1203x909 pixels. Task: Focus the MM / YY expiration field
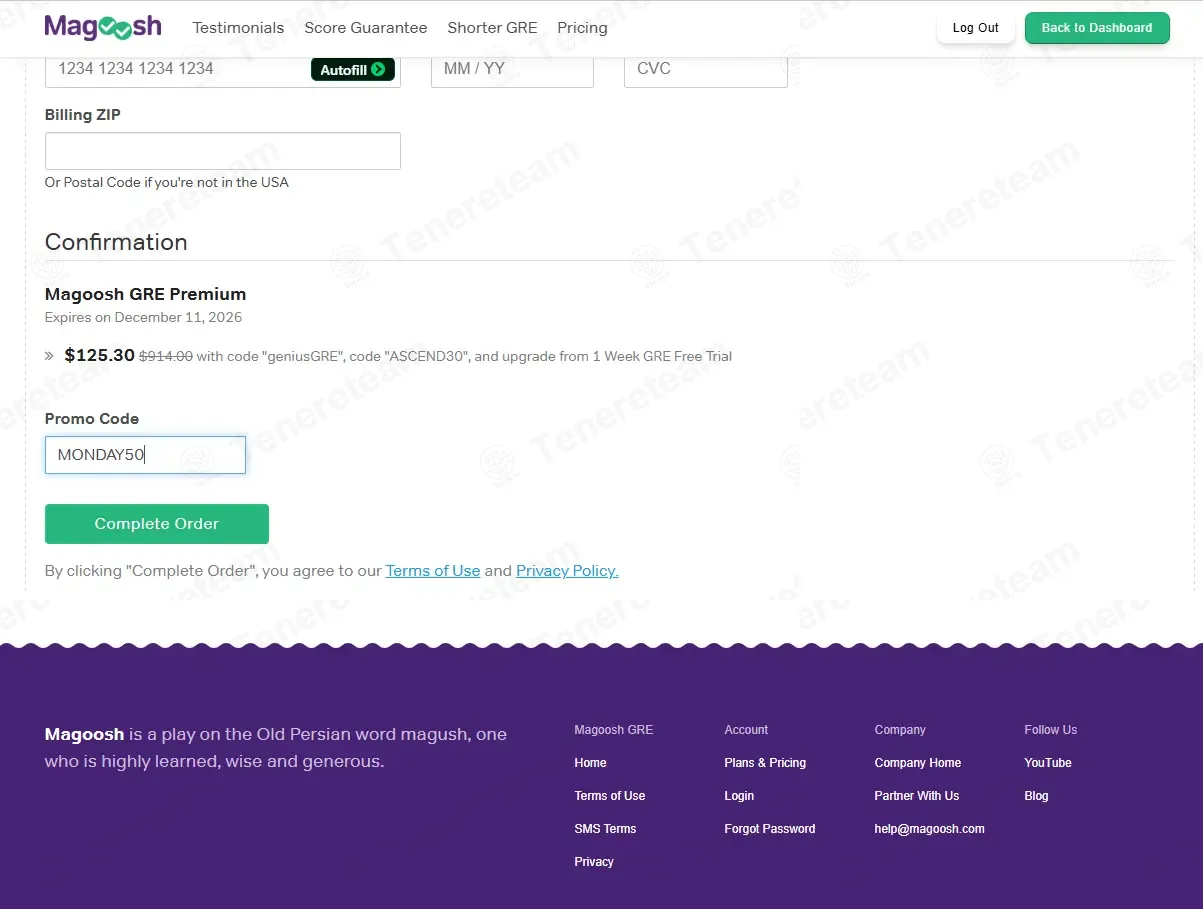[x=512, y=69]
